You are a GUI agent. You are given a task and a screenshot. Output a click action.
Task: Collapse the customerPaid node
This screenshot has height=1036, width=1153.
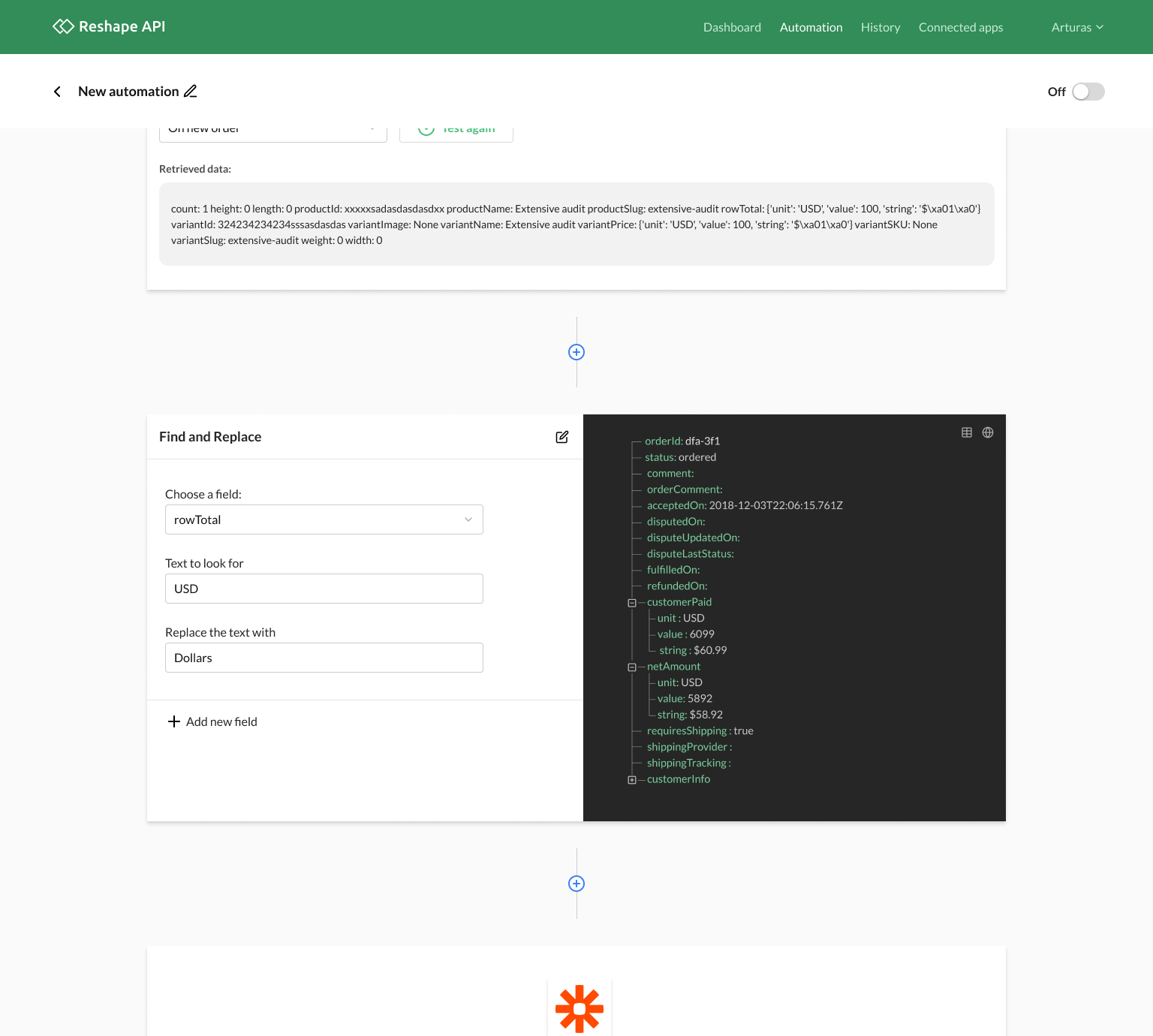tap(631, 602)
